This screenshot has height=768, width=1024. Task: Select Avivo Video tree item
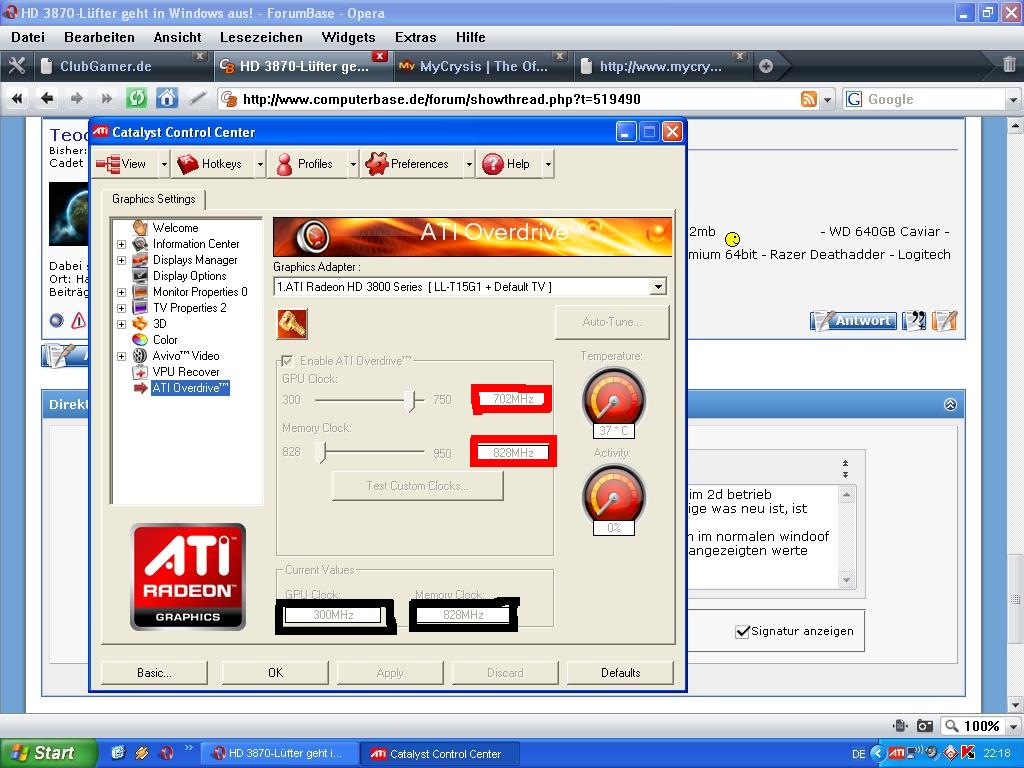[x=186, y=356]
